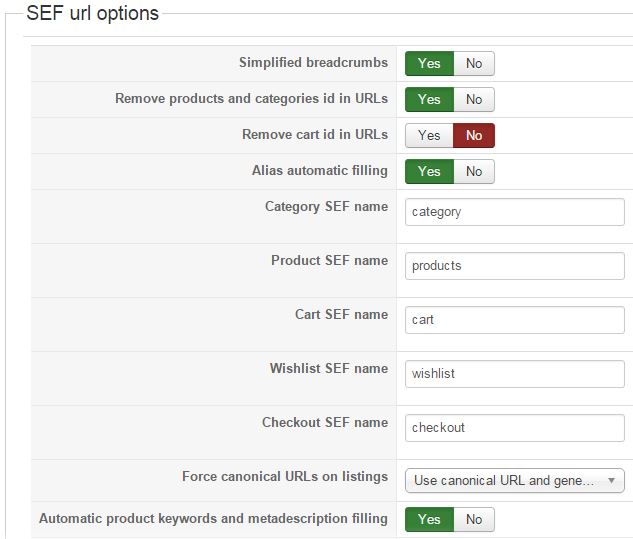
Task: Click the Force canonical URLs label
Action: [284, 477]
